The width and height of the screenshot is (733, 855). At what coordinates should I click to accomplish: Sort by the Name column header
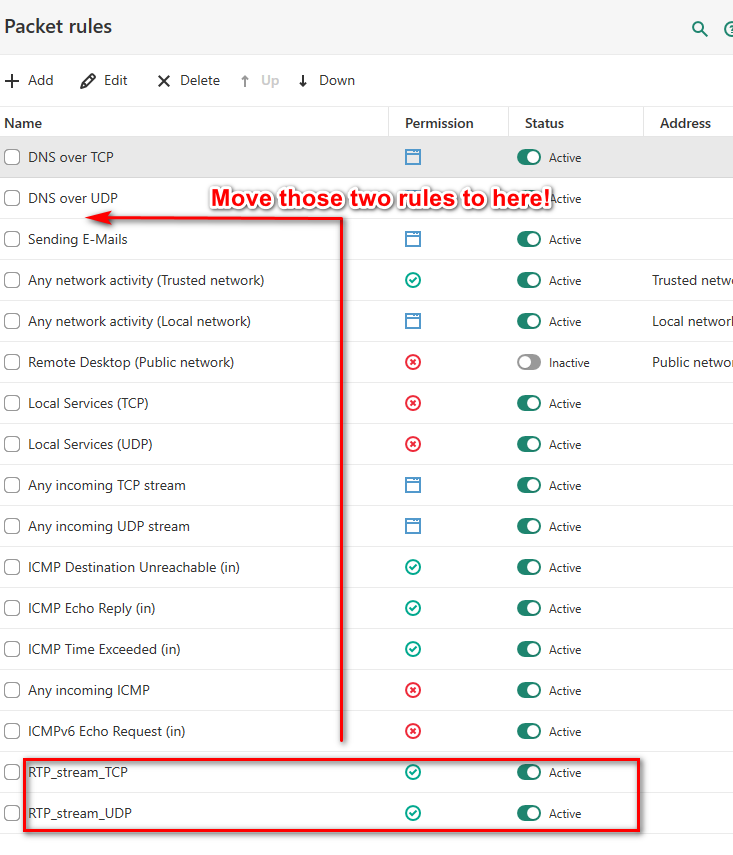(23, 123)
